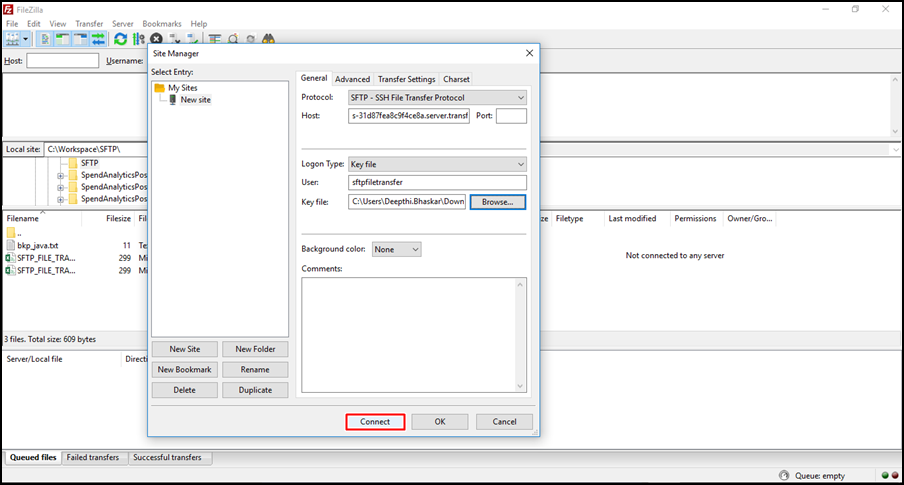Click the Rename button
The width and height of the screenshot is (904, 485).
pyautogui.click(x=255, y=370)
